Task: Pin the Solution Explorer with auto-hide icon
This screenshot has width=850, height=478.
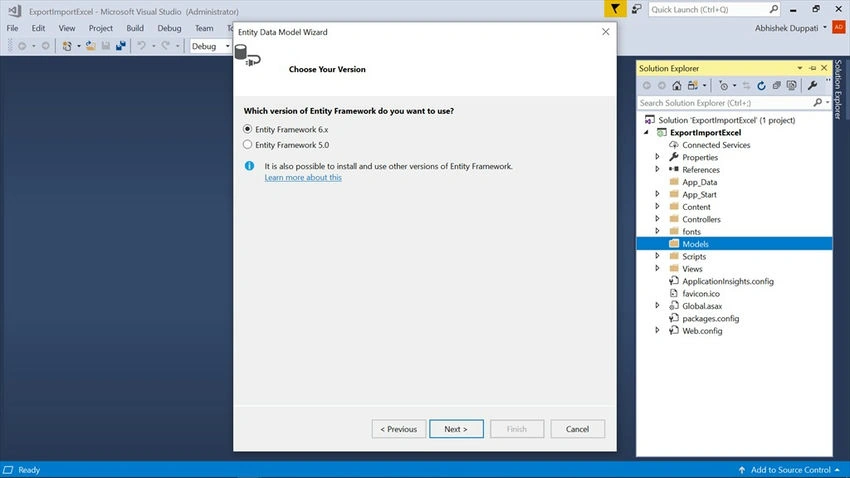Action: tap(812, 68)
